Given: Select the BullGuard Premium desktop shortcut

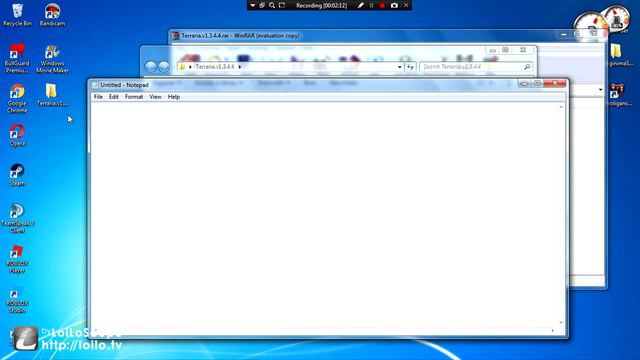Looking at the screenshot, I should [17, 58].
